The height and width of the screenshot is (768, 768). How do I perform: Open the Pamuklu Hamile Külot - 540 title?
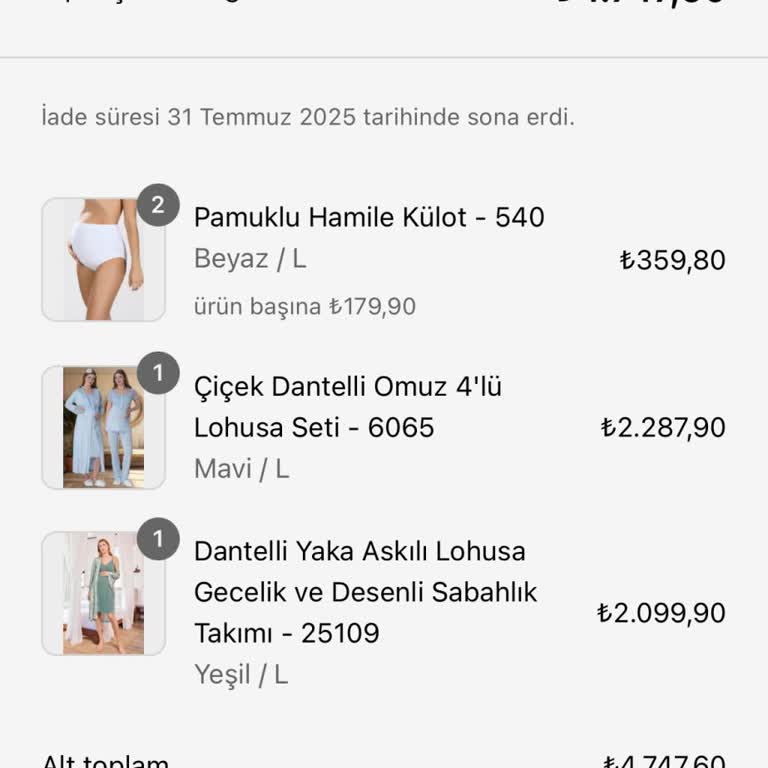369,217
